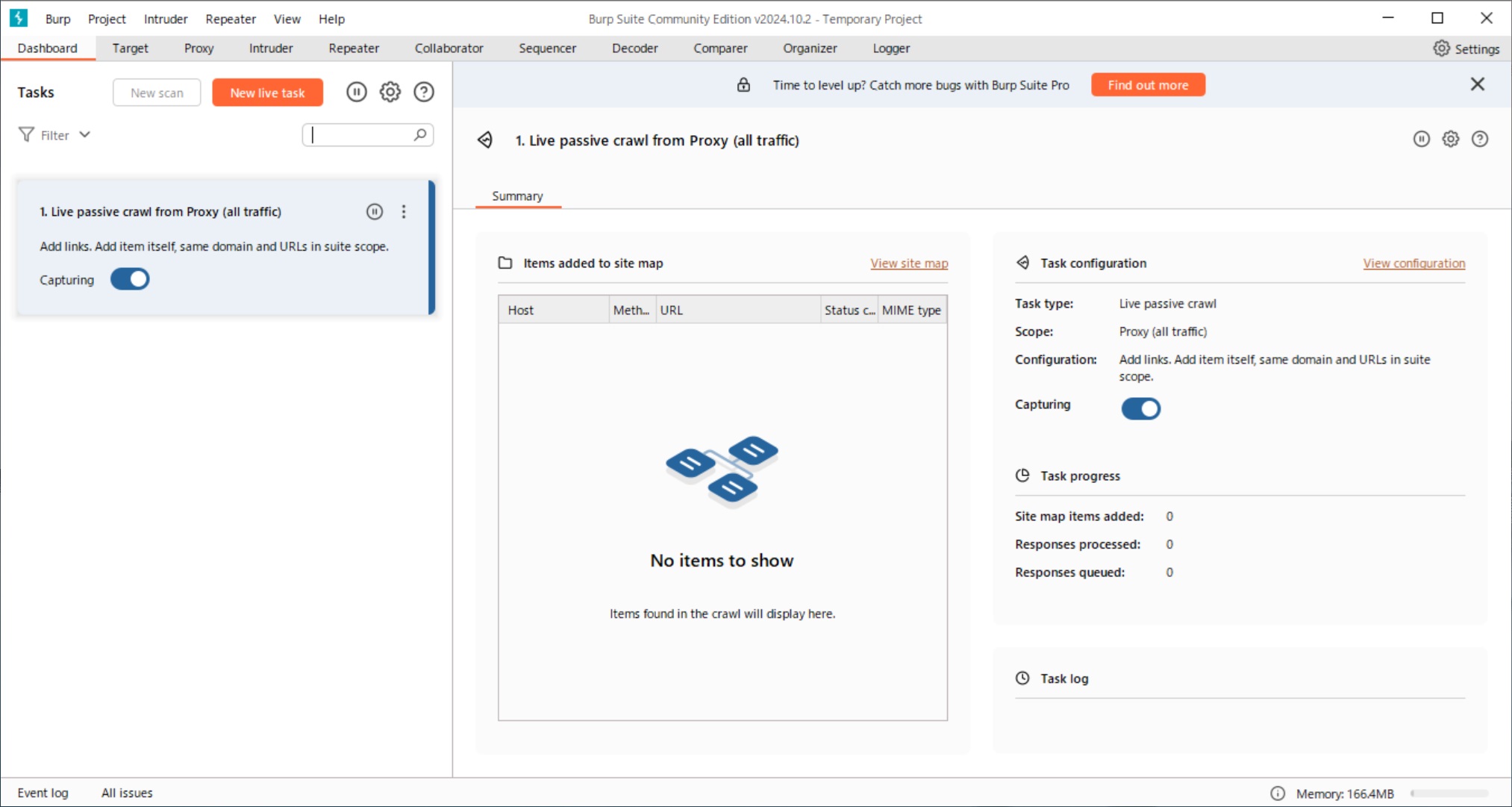Sort table by Host column header
The width and height of the screenshot is (1512, 807).
(554, 310)
